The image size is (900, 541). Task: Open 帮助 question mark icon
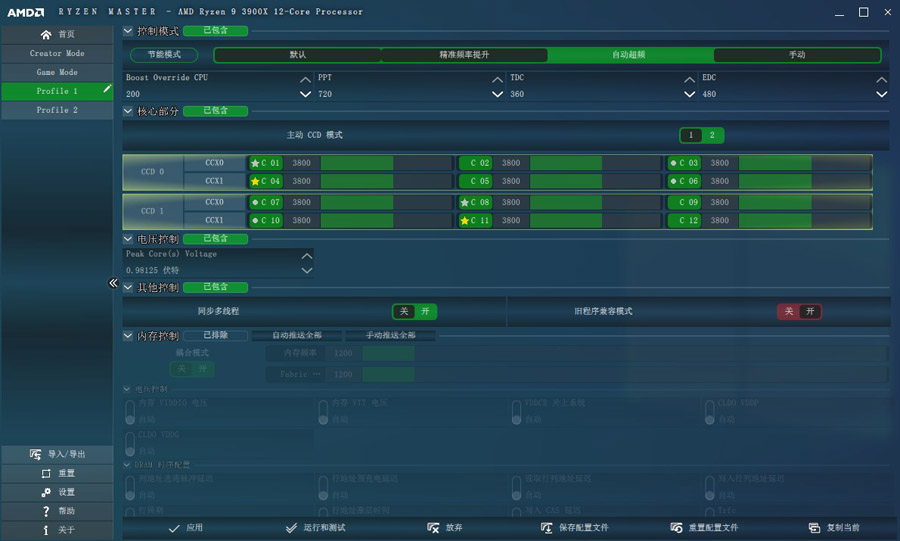(x=46, y=511)
